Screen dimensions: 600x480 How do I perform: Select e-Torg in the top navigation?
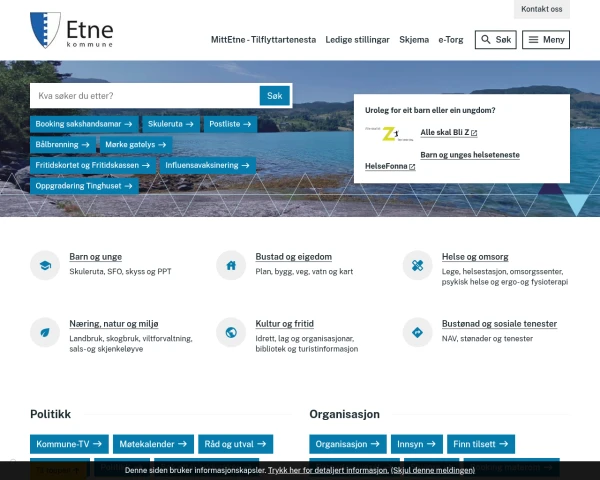click(450, 40)
